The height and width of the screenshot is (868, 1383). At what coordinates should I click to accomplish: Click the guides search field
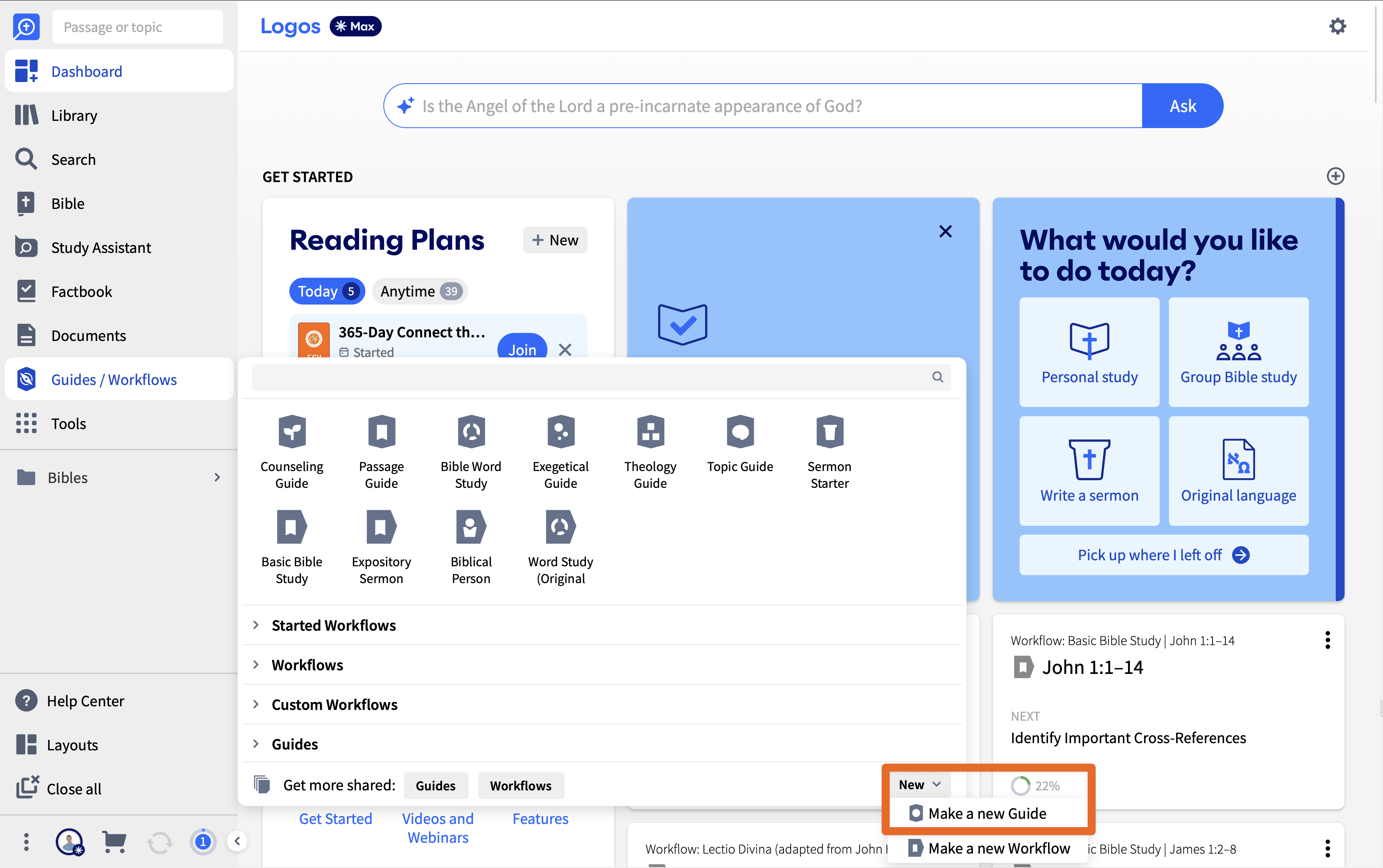pyautogui.click(x=601, y=377)
